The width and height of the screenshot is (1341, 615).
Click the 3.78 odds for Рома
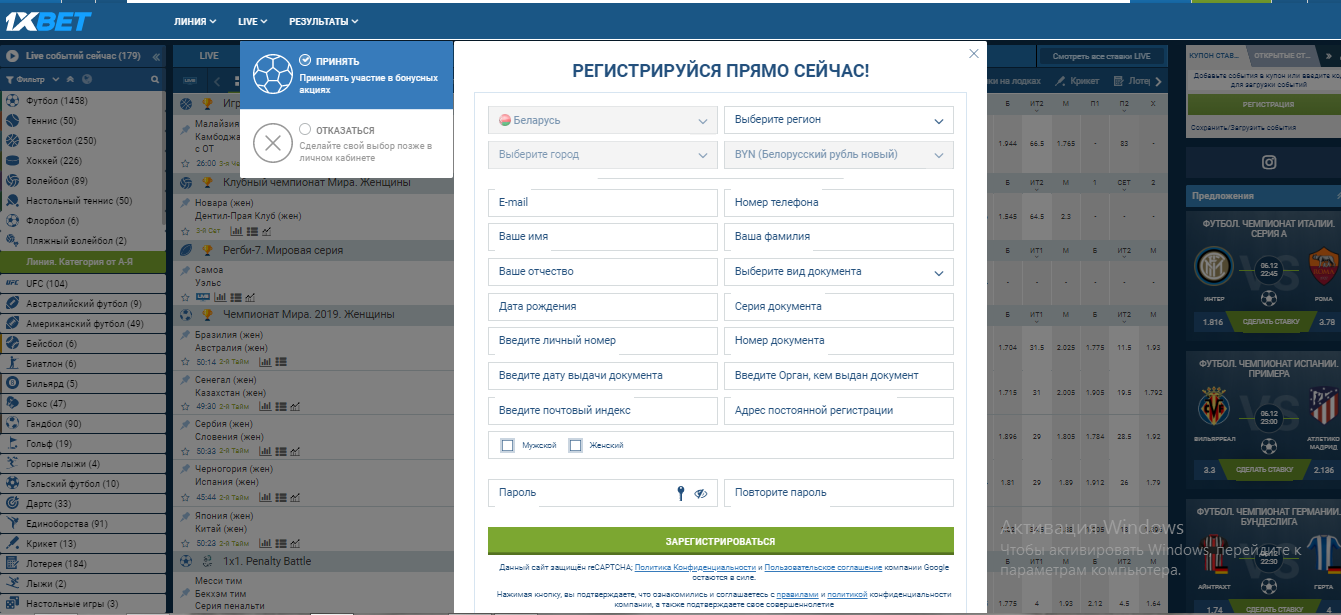click(1326, 322)
